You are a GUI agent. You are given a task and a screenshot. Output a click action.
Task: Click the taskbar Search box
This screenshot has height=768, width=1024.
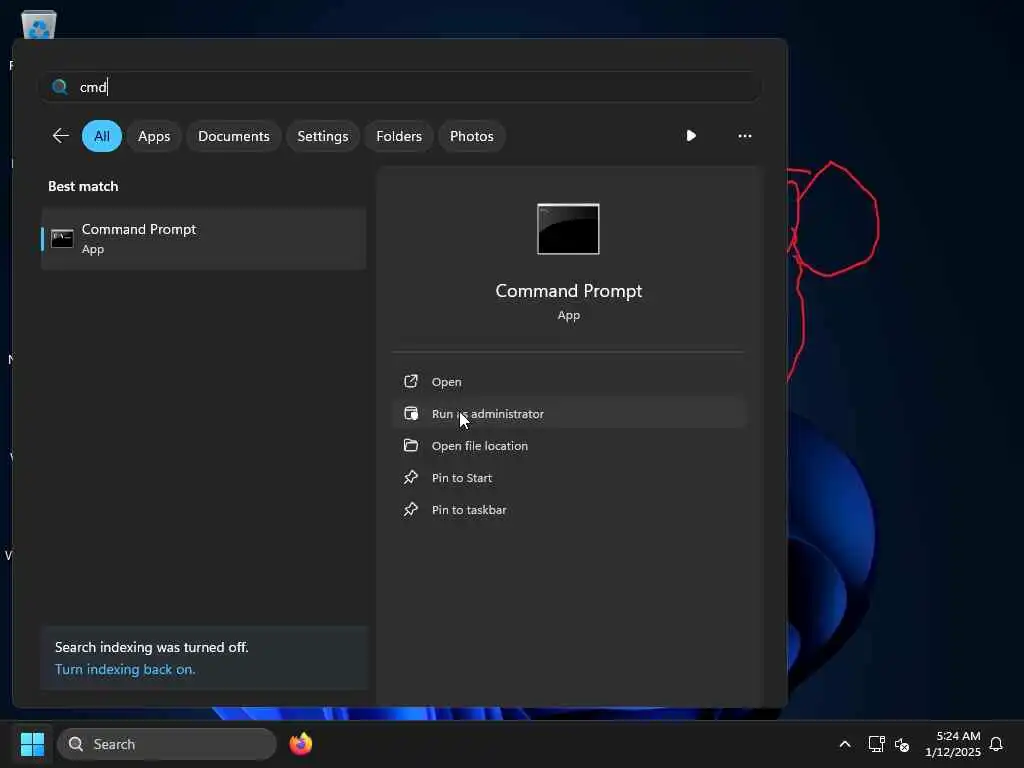[167, 744]
